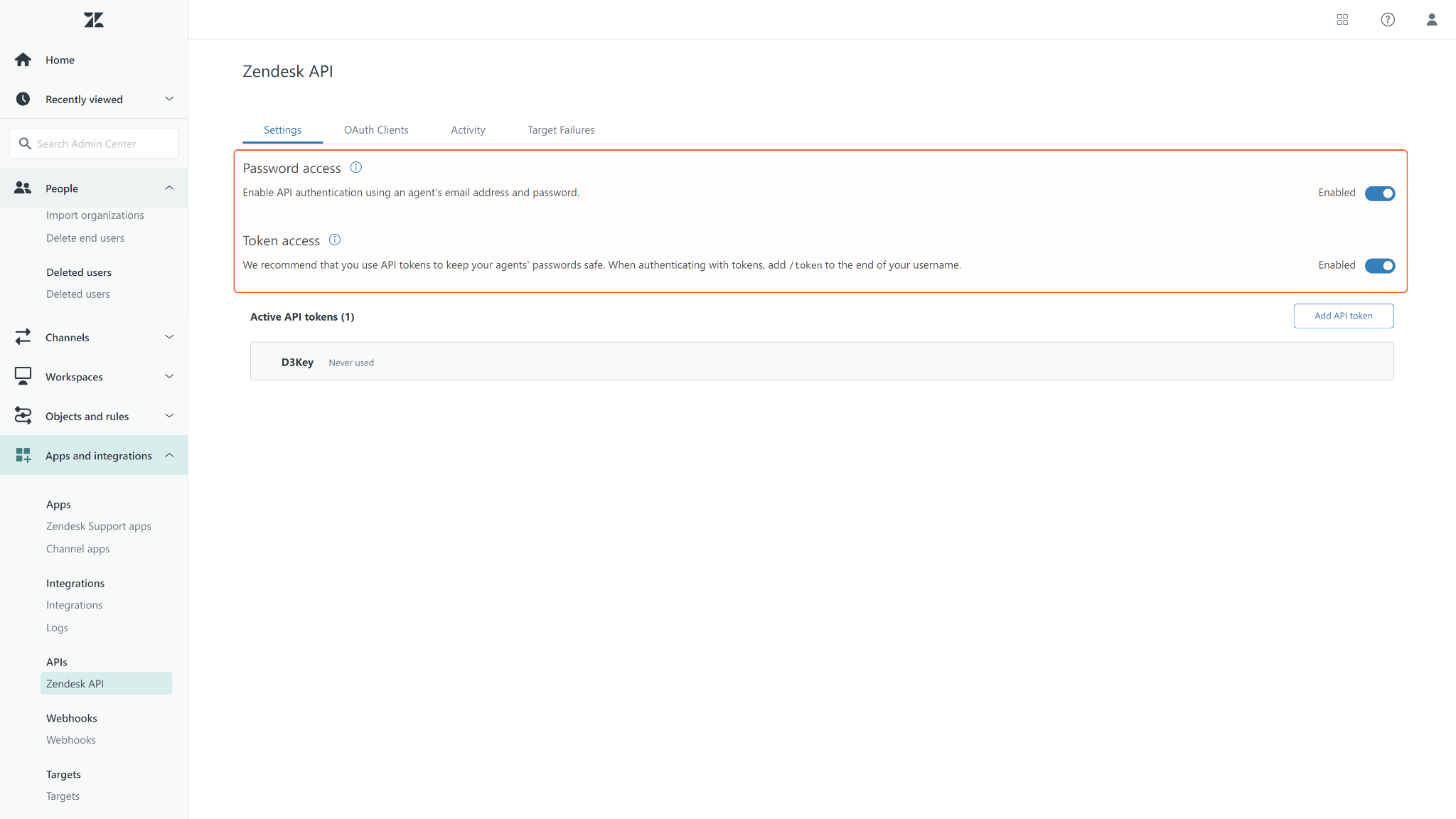The width and height of the screenshot is (1456, 819).
Task: Collapse the Apps and integrations section
Action: (169, 456)
